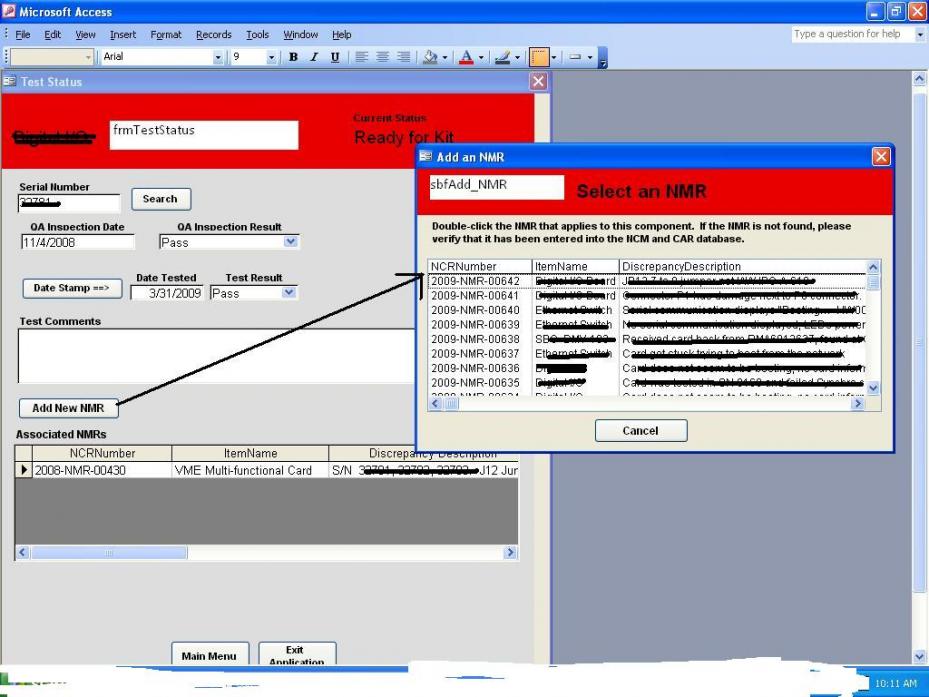This screenshot has width=929, height=697.
Task: Open line color dropdown arrow
Action: 517,57
